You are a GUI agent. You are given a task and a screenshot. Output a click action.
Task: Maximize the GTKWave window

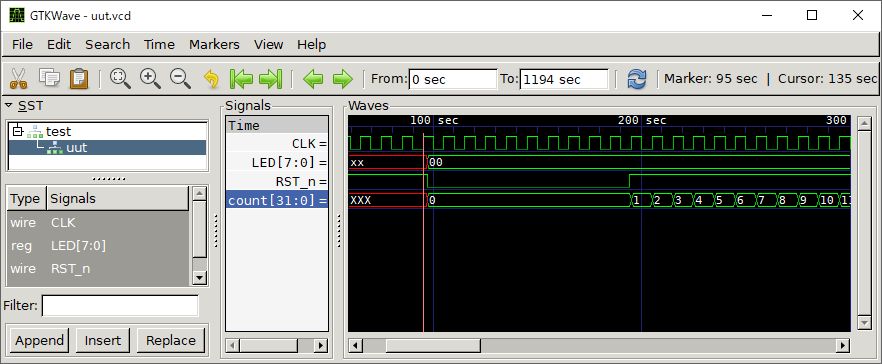(x=812, y=15)
